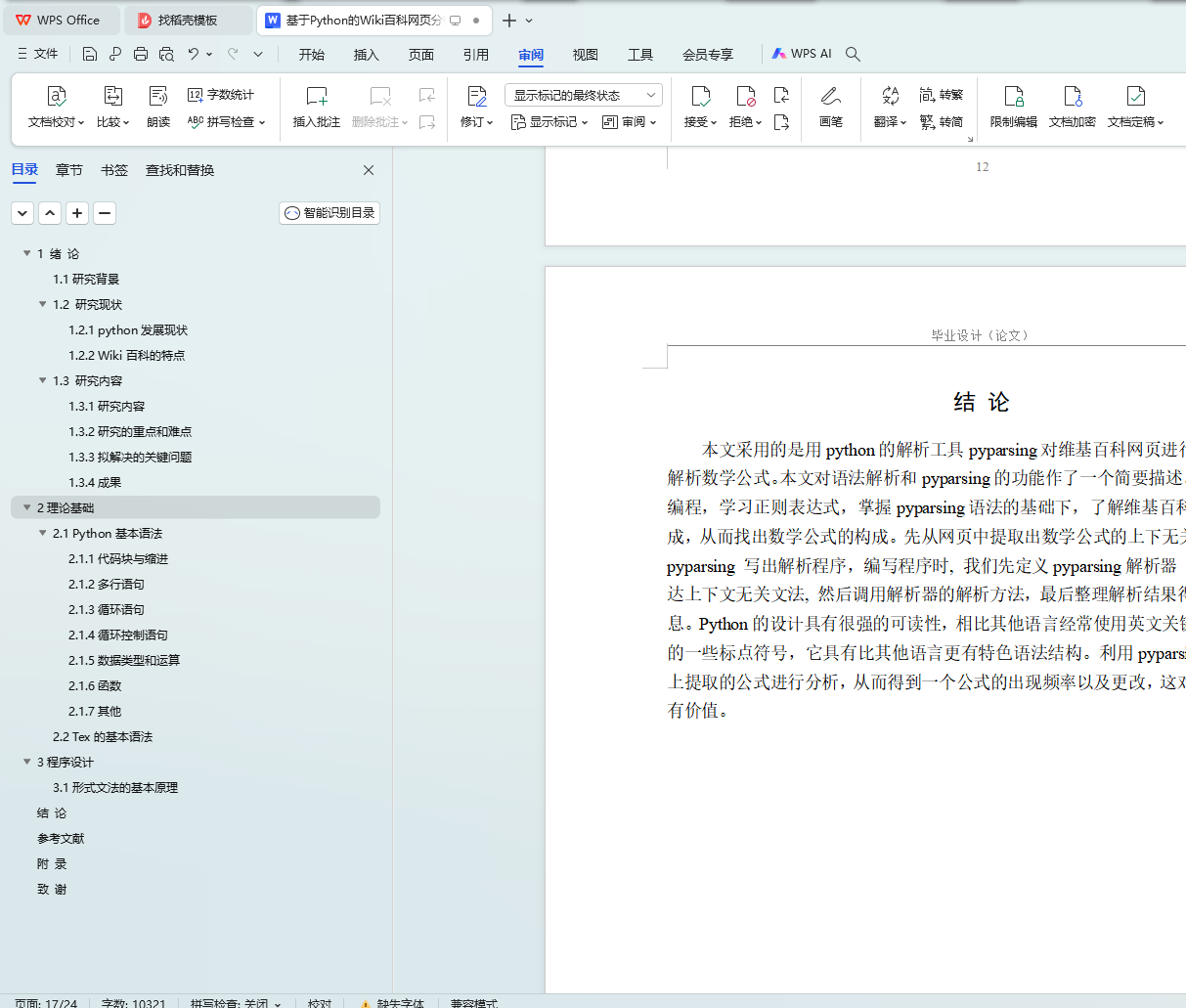This screenshot has width=1186, height=1008.
Task: Jump to 1.3.4 成果 heading
Action: coord(95,482)
